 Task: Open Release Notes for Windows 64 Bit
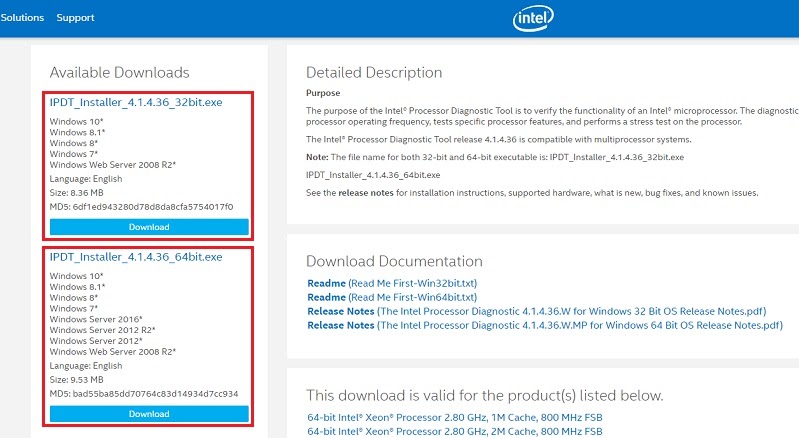click(545, 325)
